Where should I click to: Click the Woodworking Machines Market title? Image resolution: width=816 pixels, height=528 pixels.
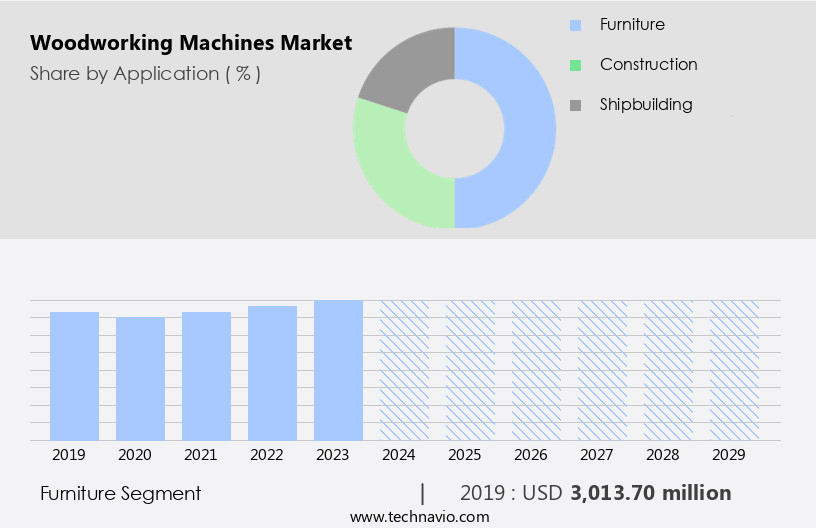pyautogui.click(x=190, y=43)
